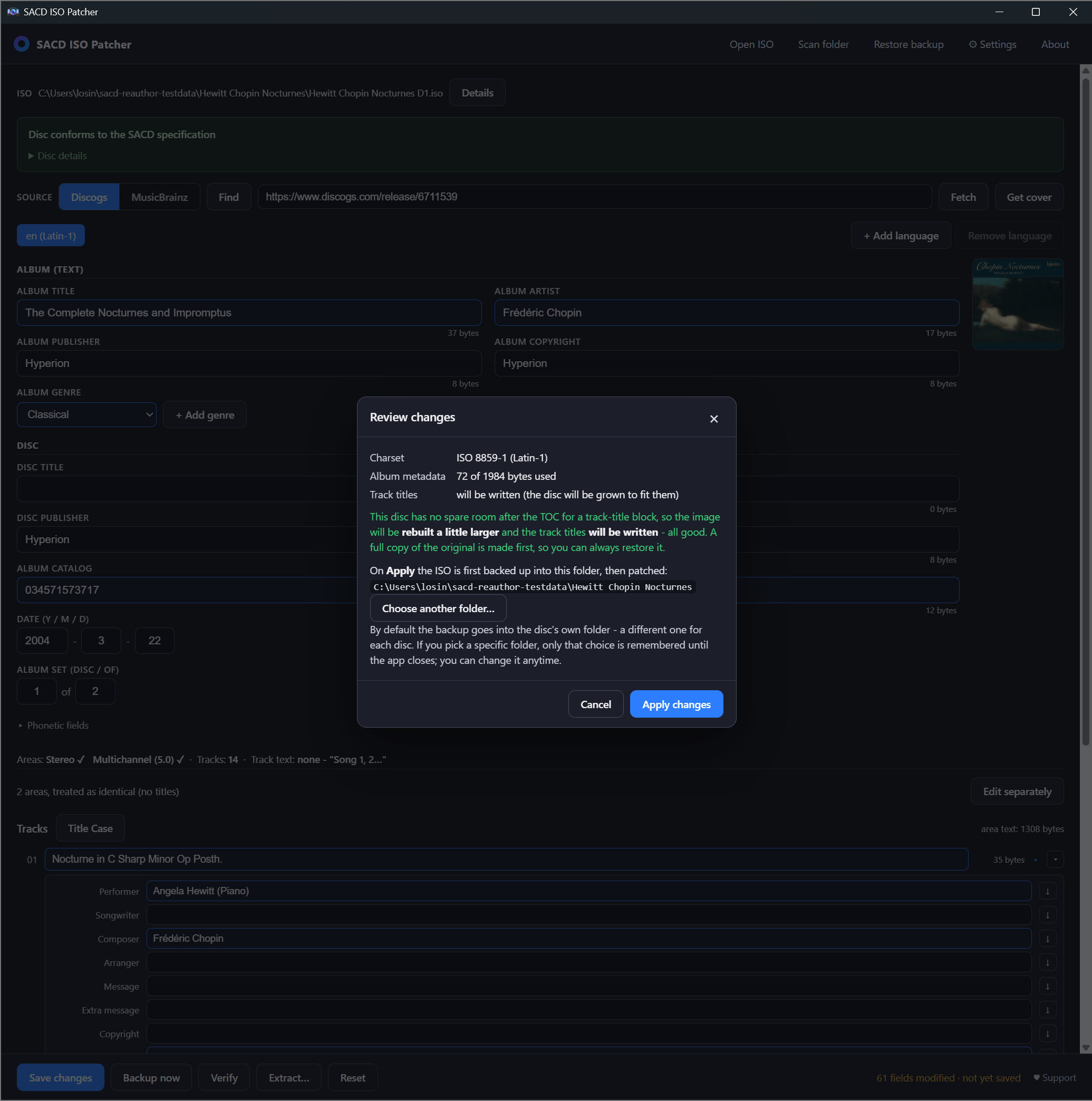
Task: Click the Edit separately button
Action: [1017, 791]
